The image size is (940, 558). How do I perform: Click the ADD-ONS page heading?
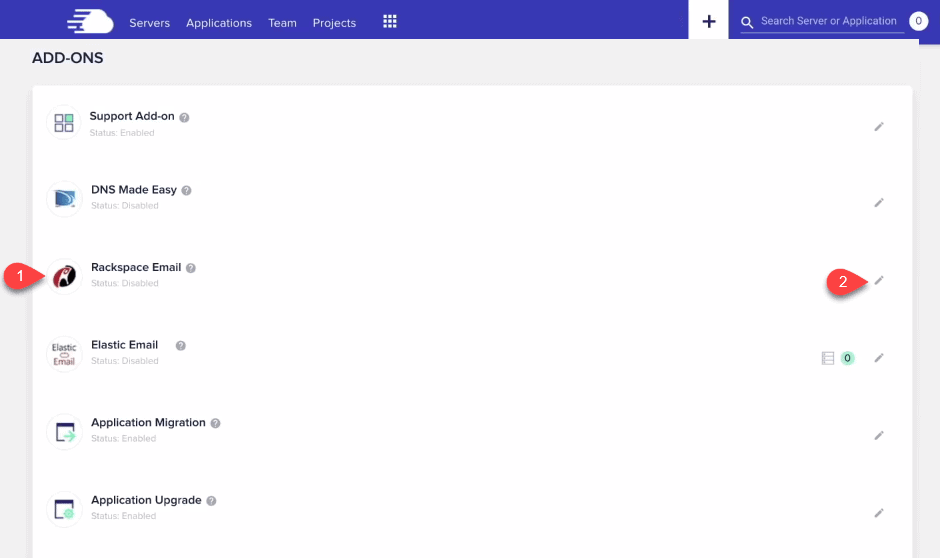click(x=68, y=58)
